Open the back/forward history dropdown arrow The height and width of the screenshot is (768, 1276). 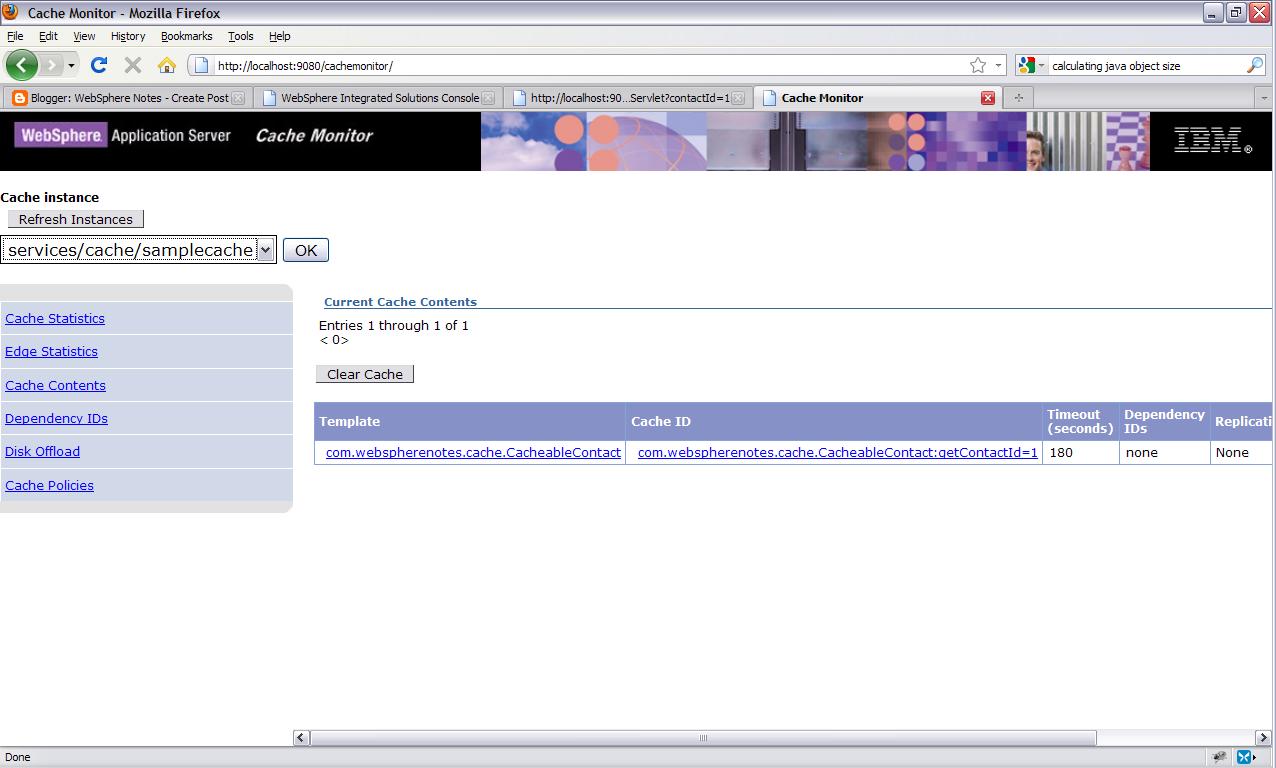71,66
